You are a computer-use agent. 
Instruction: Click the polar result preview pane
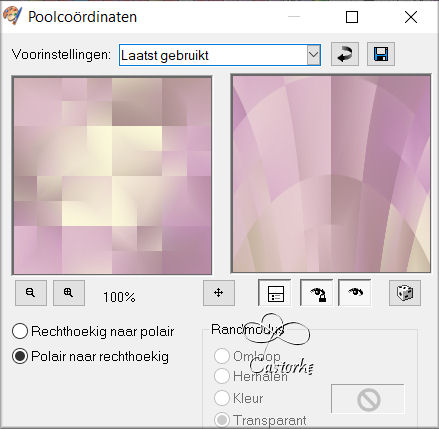coord(331,173)
